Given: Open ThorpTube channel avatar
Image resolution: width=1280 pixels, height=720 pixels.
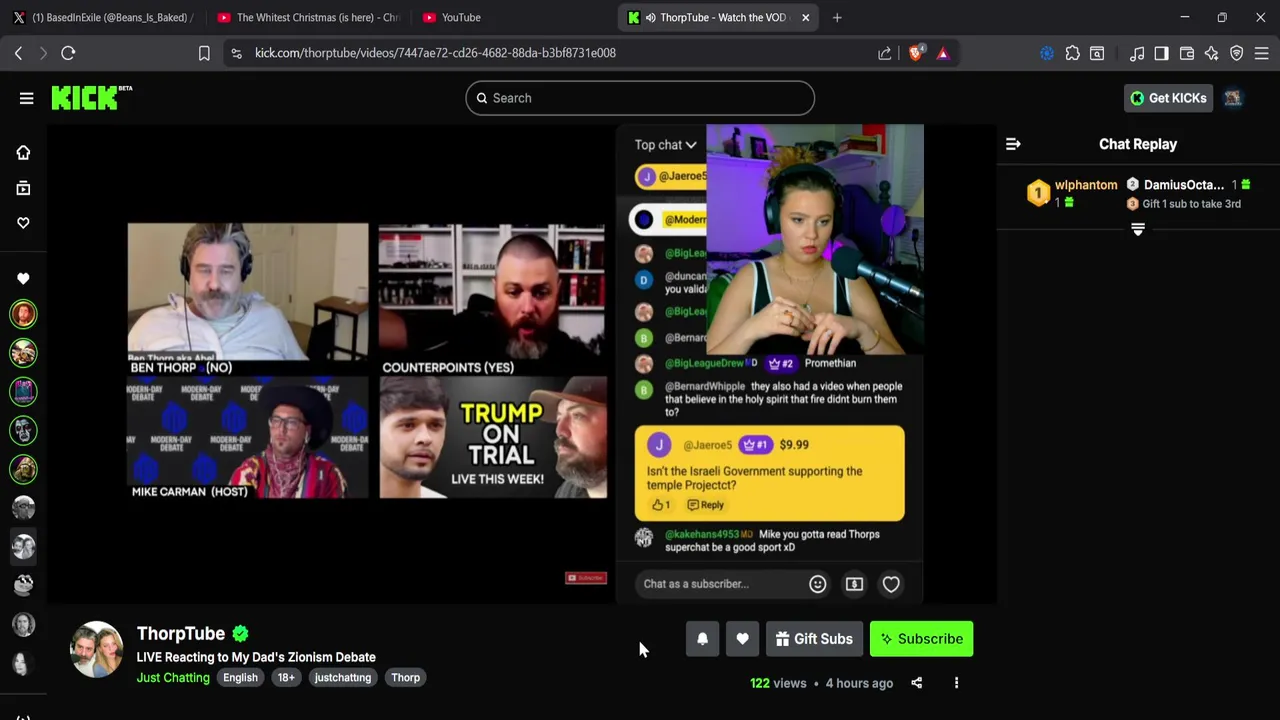Looking at the screenshot, I should click(x=97, y=650).
